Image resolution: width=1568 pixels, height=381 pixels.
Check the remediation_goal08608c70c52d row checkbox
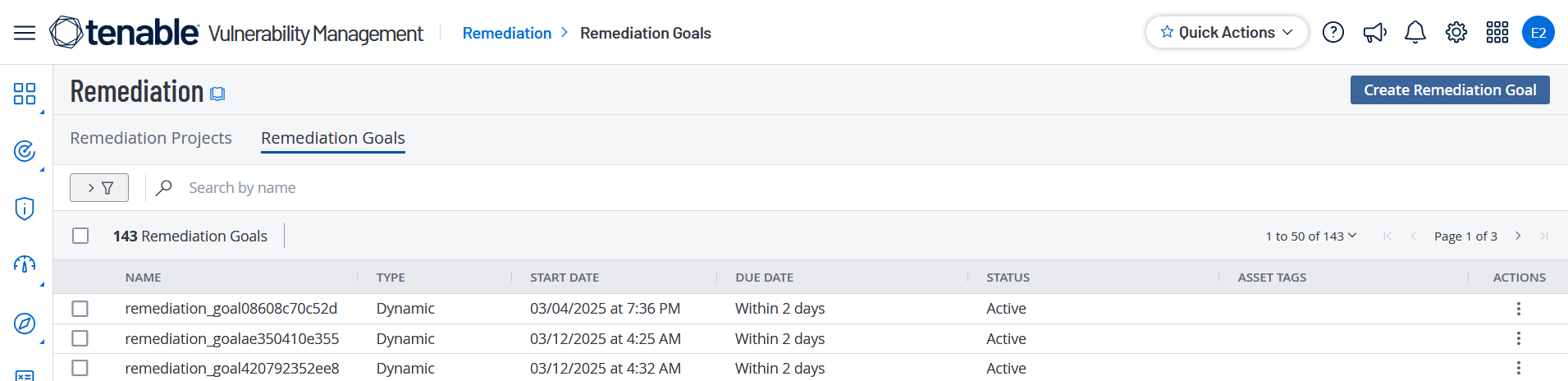click(x=80, y=309)
